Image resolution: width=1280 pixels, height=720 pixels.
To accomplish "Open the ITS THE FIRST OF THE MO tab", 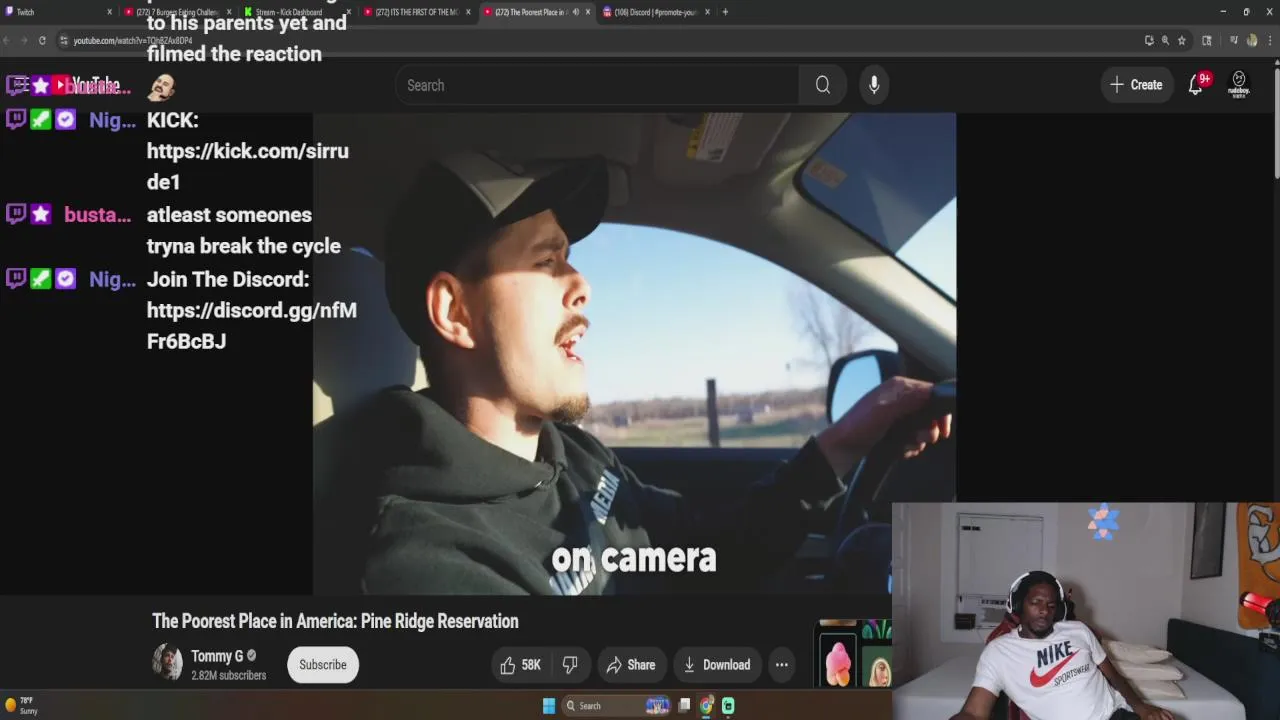I will (x=415, y=12).
